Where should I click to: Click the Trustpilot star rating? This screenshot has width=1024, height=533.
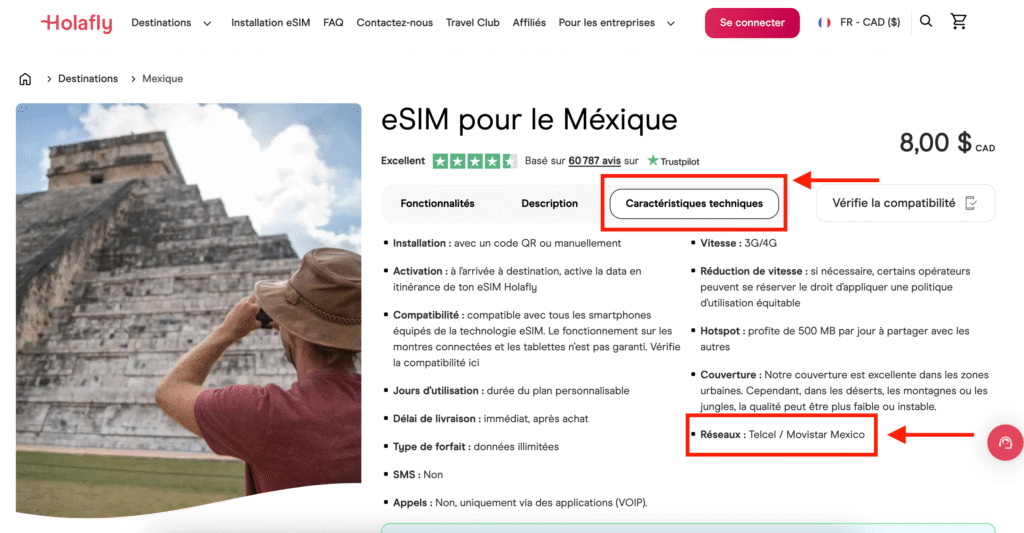(474, 161)
